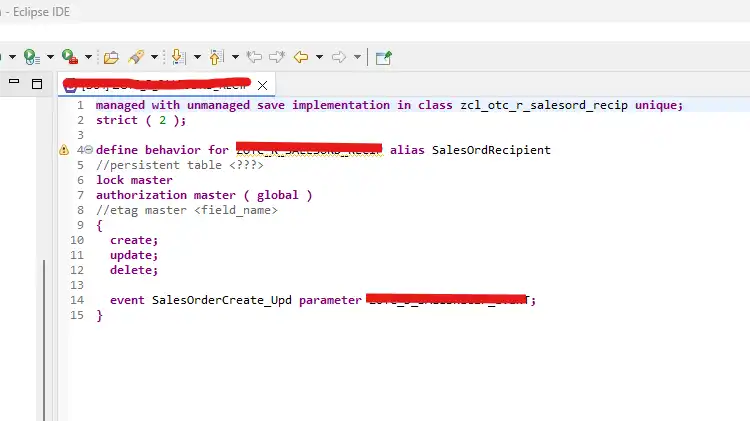Open the External Tools dropdown arrow
The width and height of the screenshot is (750, 421).
pos(88,57)
